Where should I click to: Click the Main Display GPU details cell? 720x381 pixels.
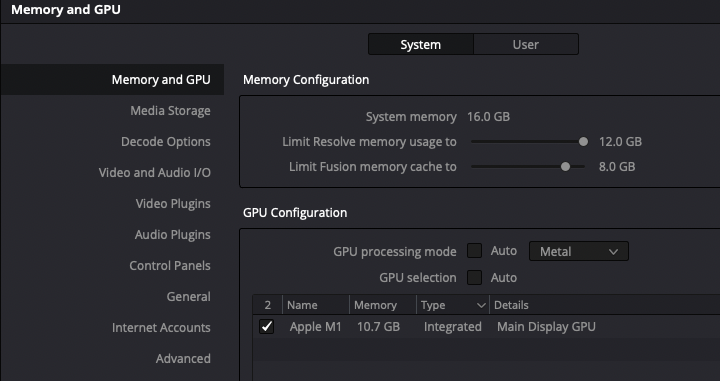tap(546, 326)
